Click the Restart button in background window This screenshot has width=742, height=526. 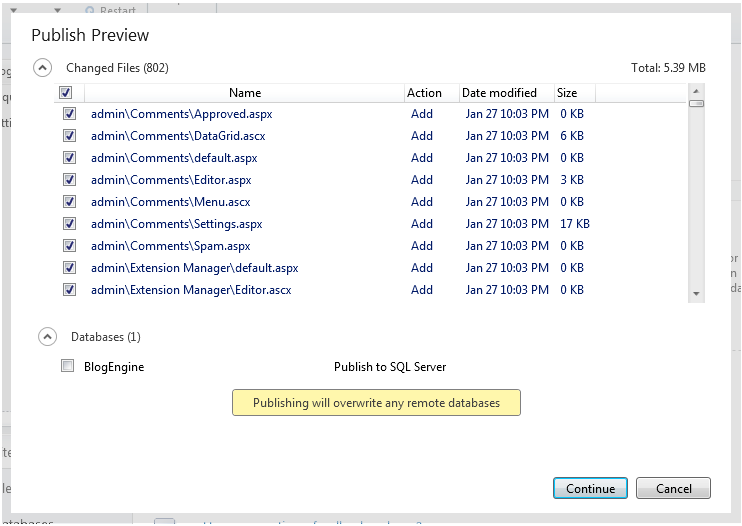(112, 9)
